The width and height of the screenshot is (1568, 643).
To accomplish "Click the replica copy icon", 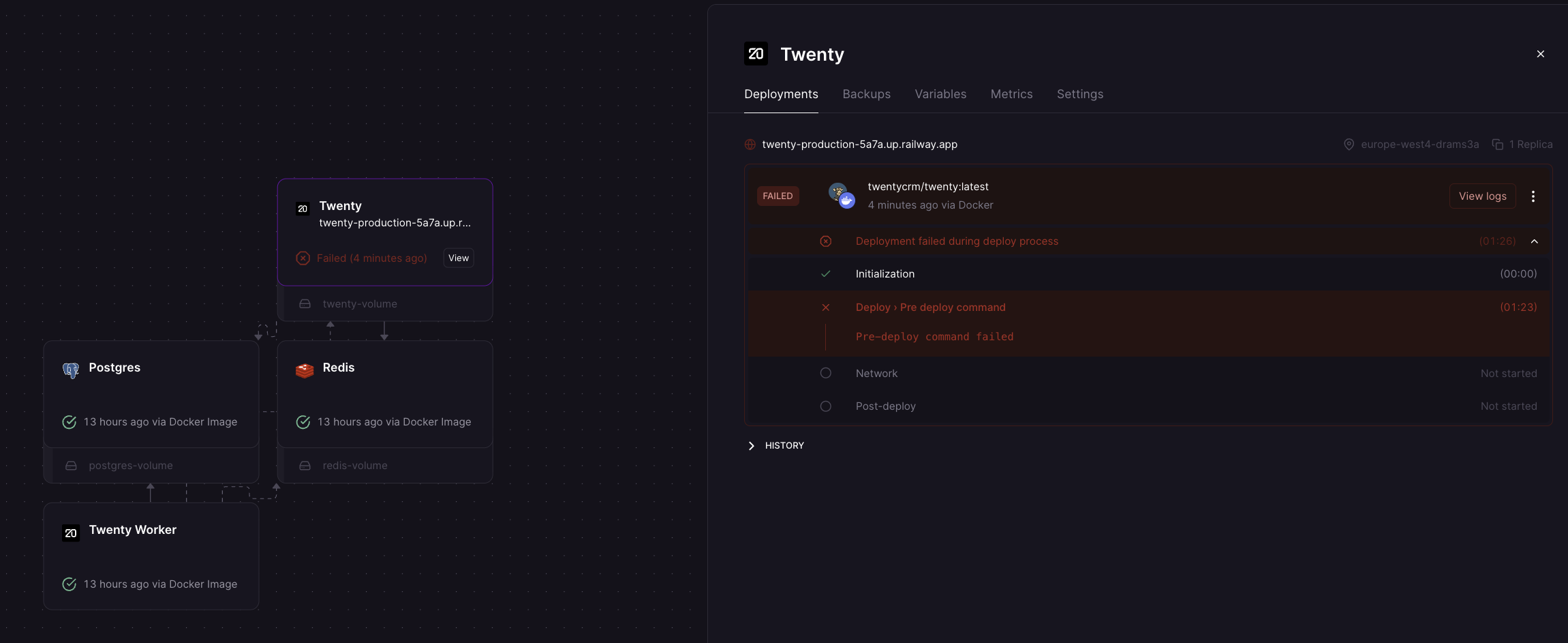I will (x=1498, y=145).
